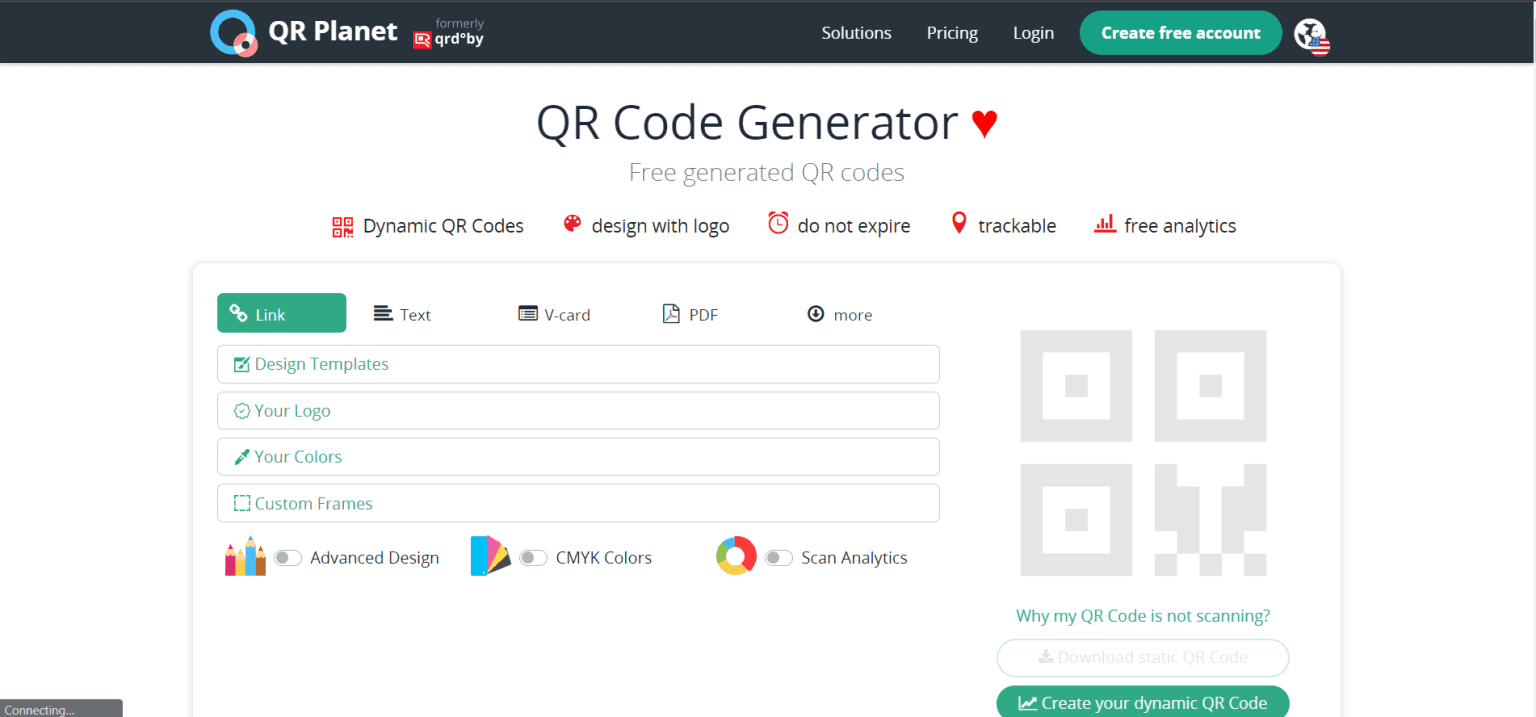Open the Why my QR Code is not scanning link
The image size is (1536, 717).
1142,615
